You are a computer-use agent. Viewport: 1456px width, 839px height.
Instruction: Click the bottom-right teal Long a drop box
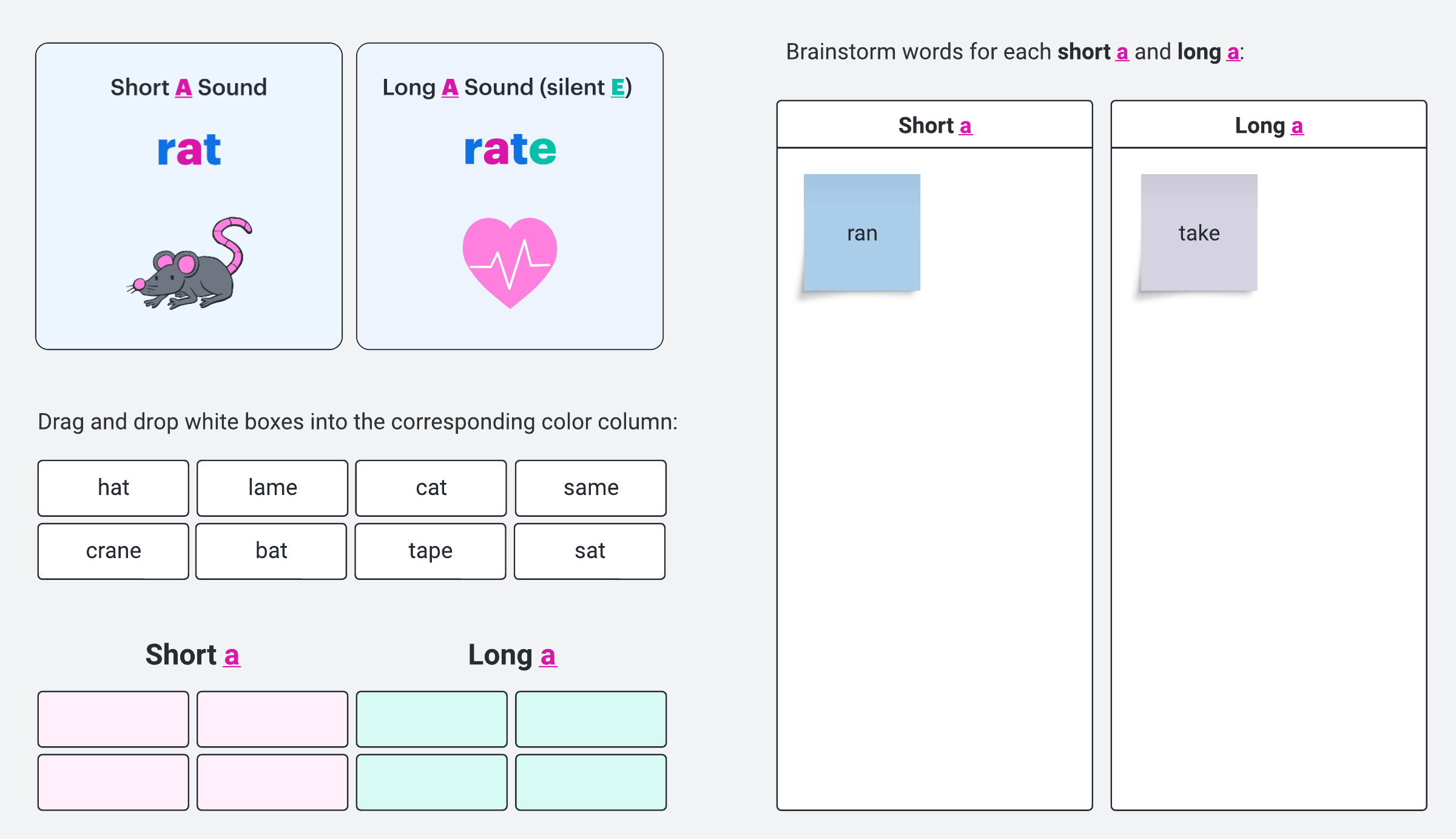pos(590,782)
